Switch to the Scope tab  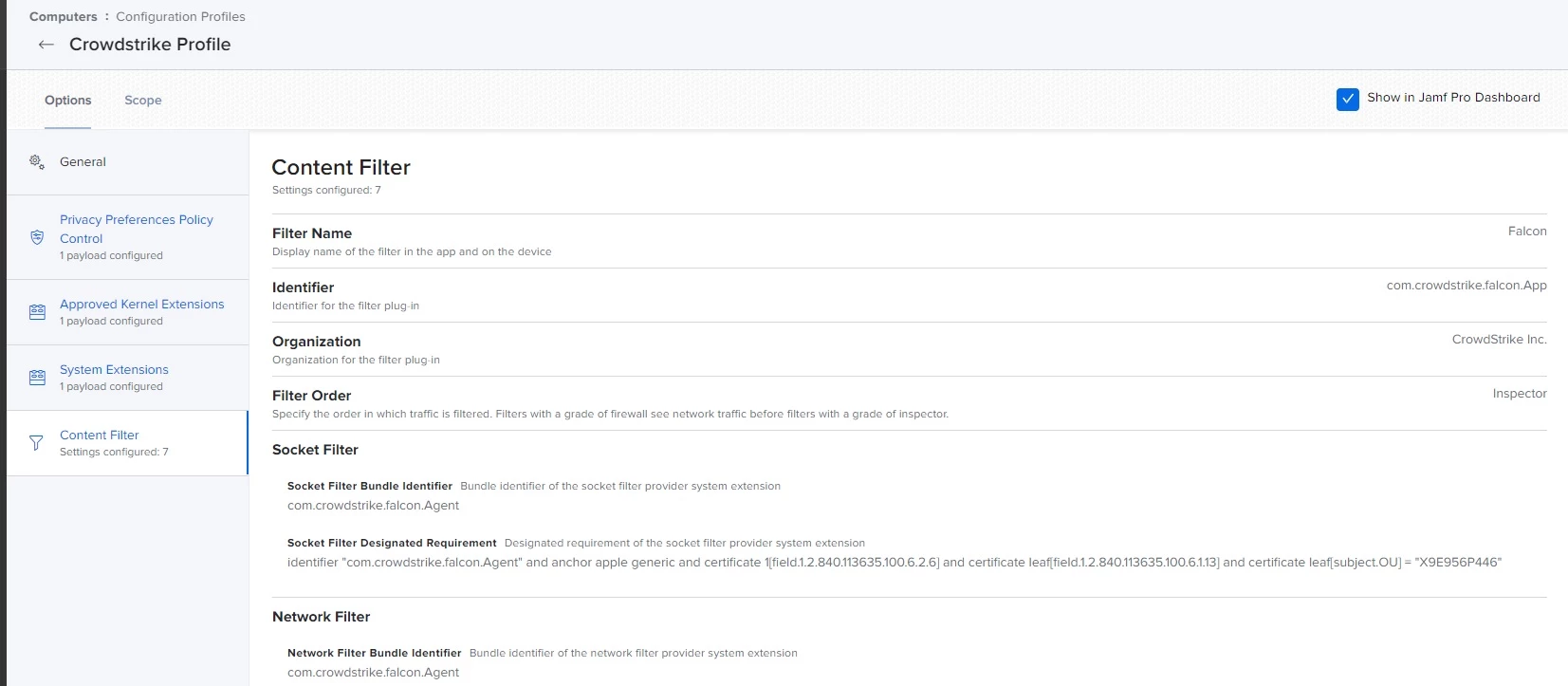click(143, 101)
